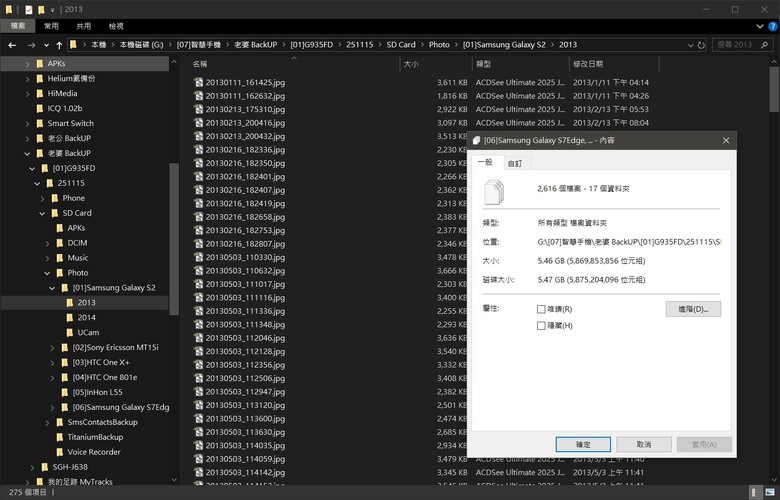Open the 檢視 View ribbon tab

click(x=116, y=26)
